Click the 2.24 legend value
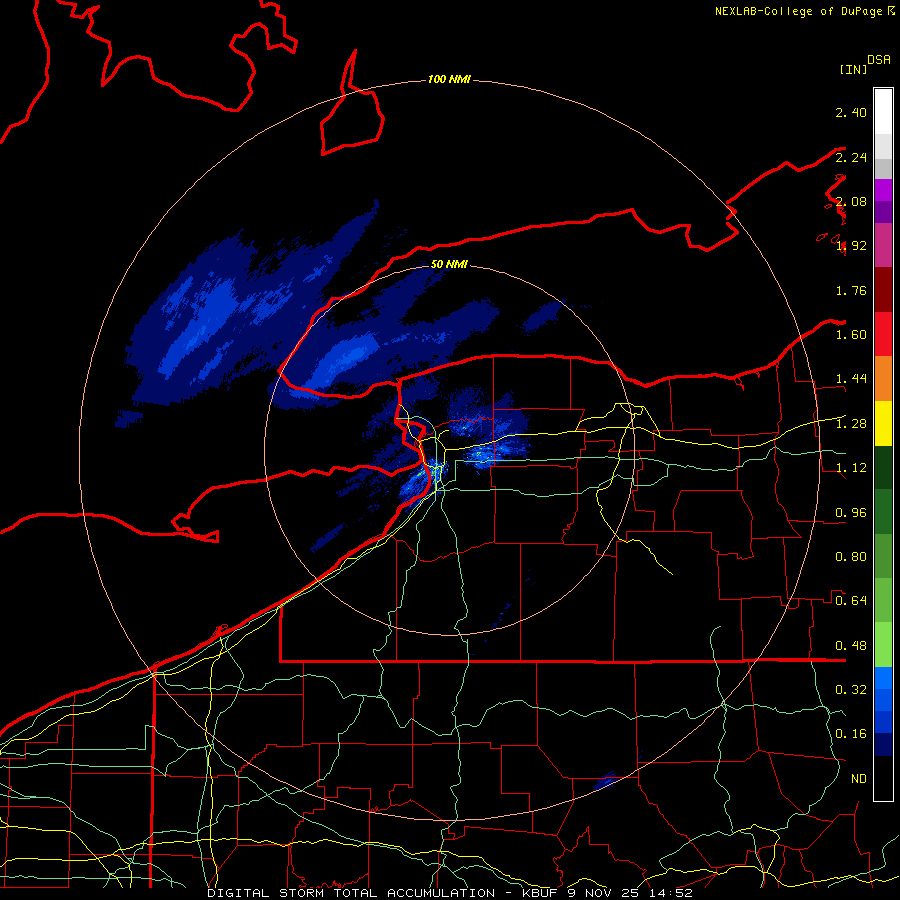This screenshot has height=900, width=900. point(851,157)
